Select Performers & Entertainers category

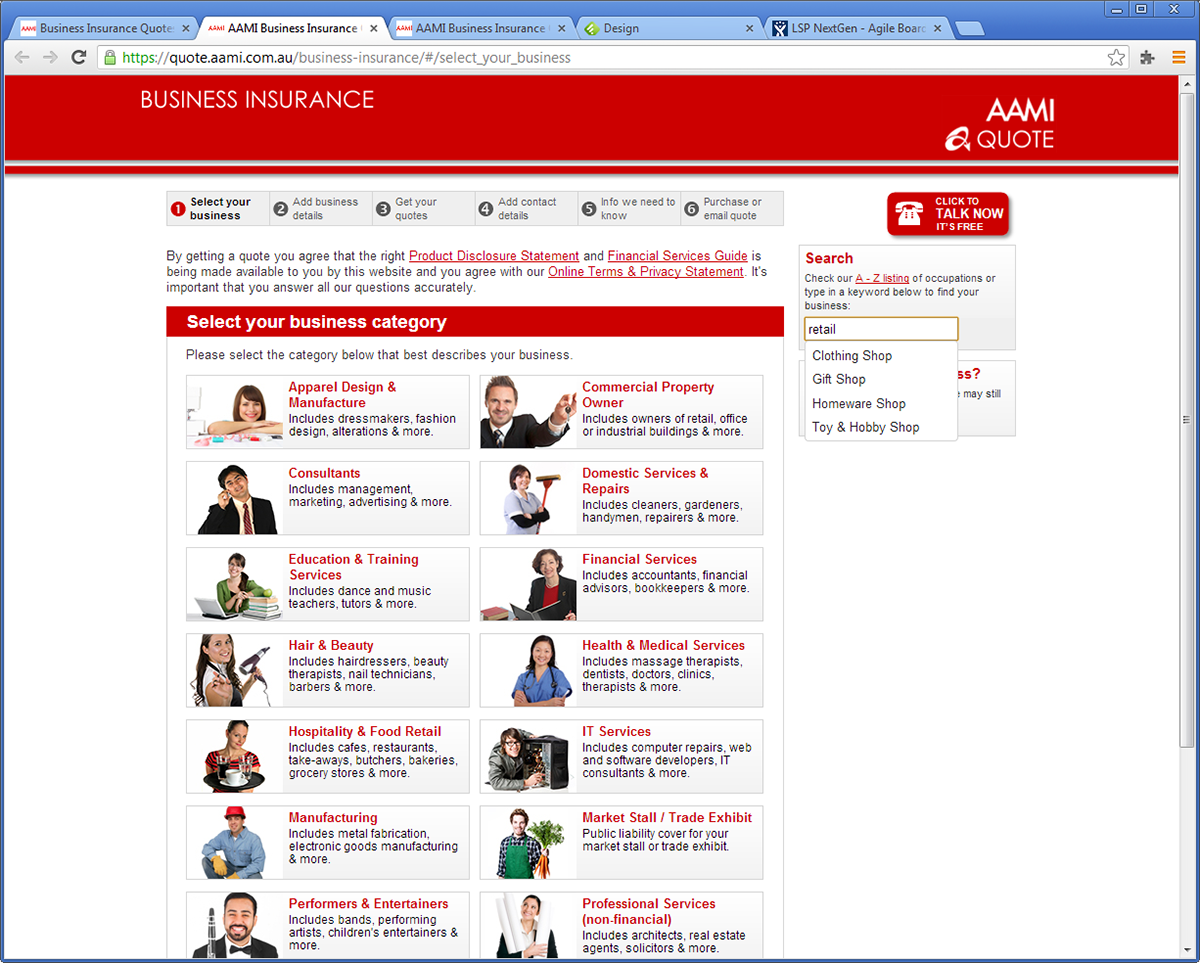(327, 925)
